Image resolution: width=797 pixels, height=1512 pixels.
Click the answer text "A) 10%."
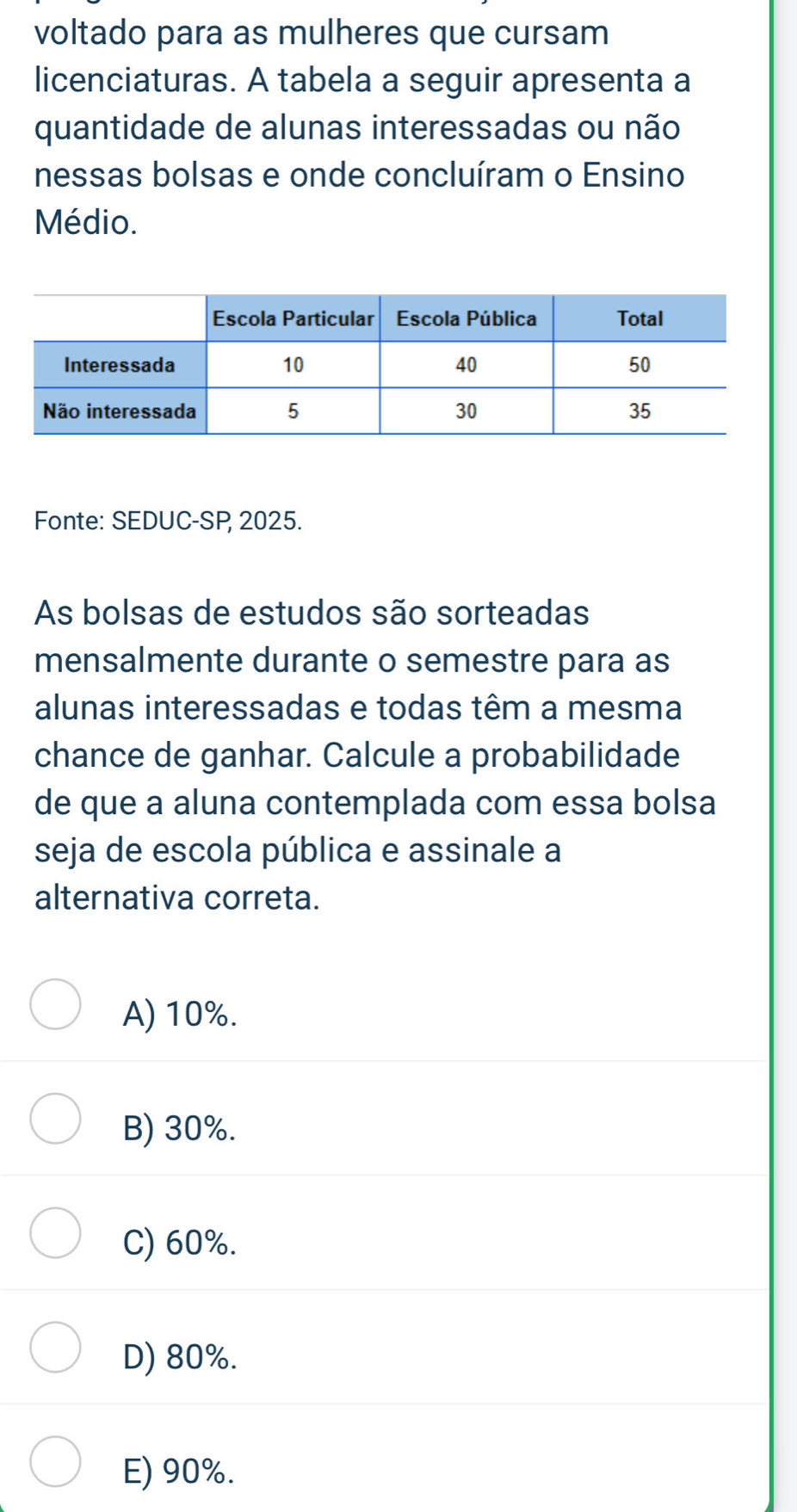(179, 1014)
